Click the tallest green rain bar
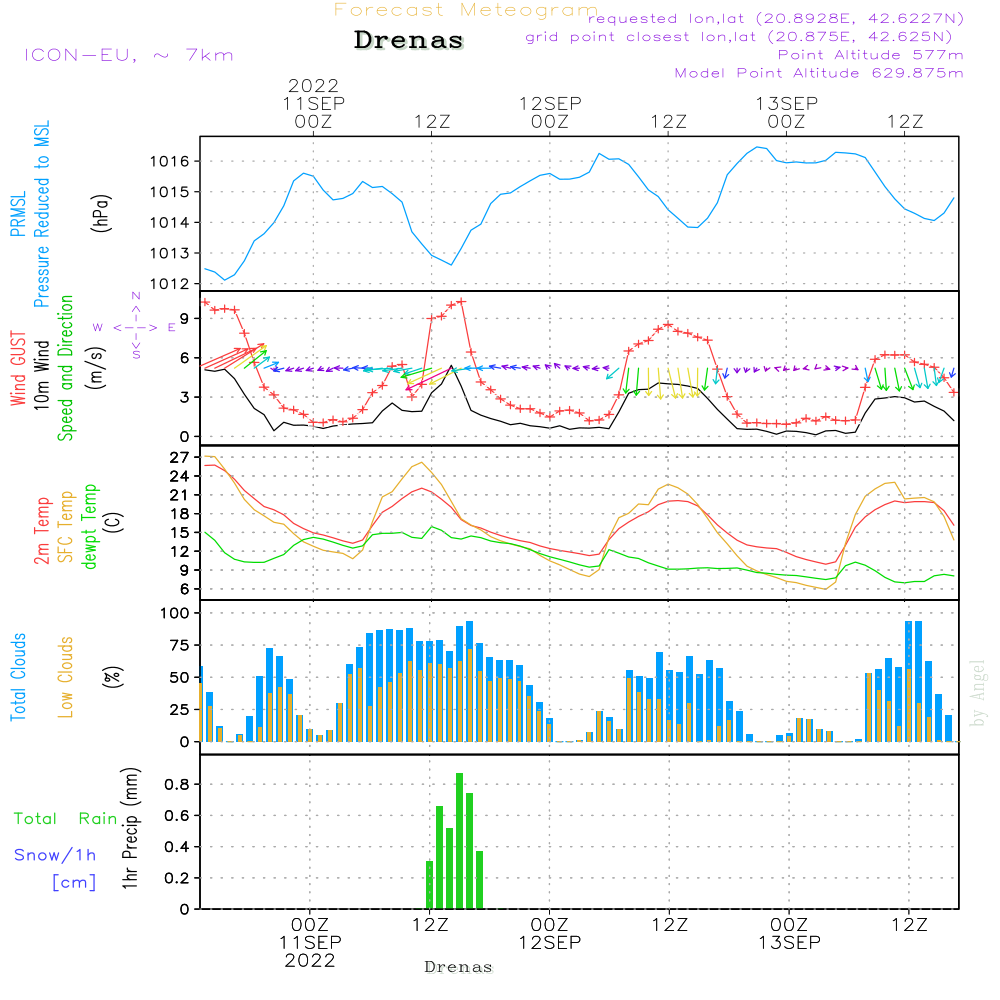This screenshot has height=1000, width=1000. 459,841
